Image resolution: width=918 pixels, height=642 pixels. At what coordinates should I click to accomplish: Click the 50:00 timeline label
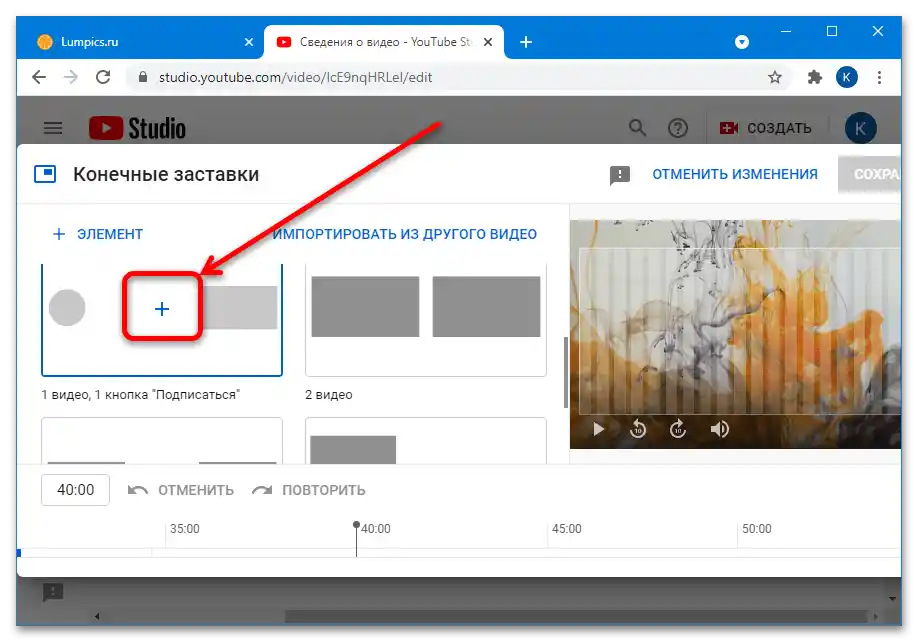[x=756, y=528]
